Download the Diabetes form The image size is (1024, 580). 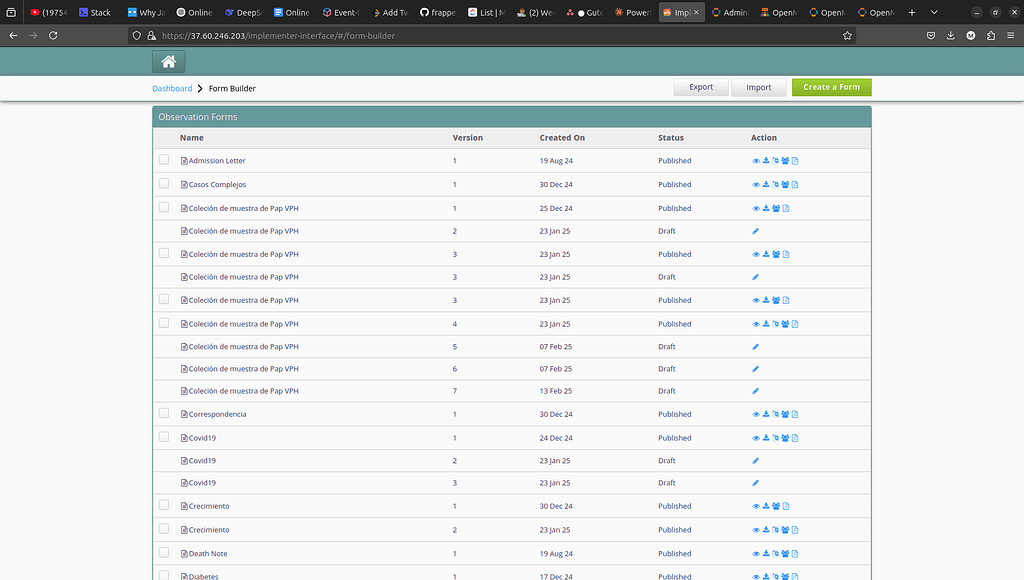coord(765,577)
